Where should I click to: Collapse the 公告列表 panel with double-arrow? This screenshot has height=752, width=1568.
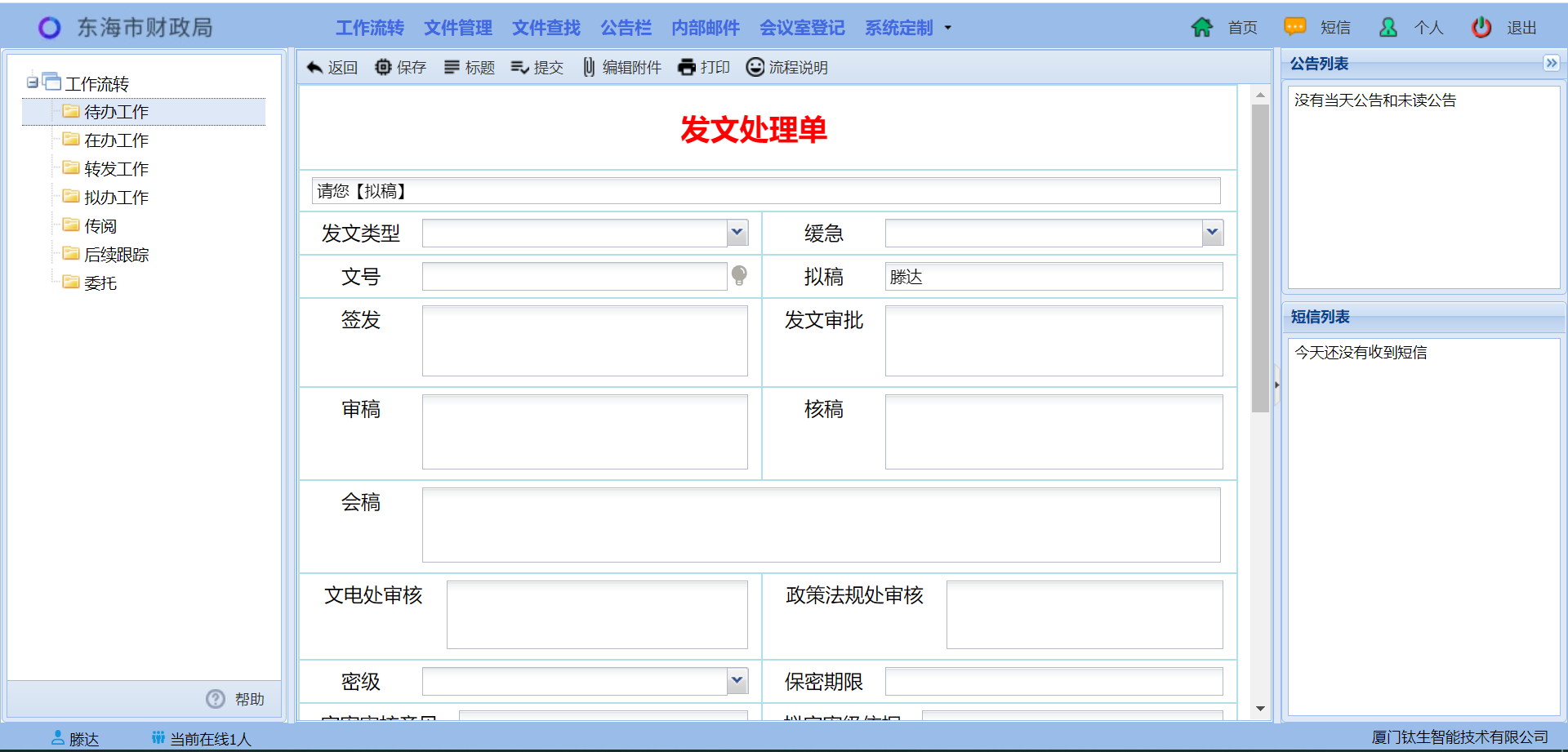pos(1552,63)
